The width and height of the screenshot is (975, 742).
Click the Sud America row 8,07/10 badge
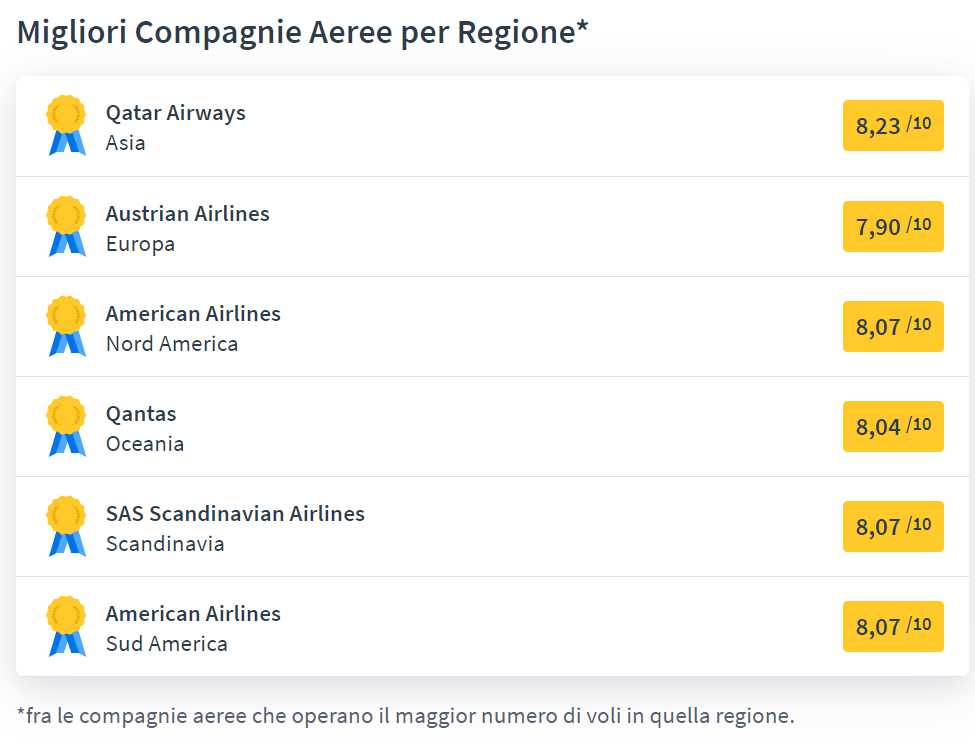[x=893, y=626]
